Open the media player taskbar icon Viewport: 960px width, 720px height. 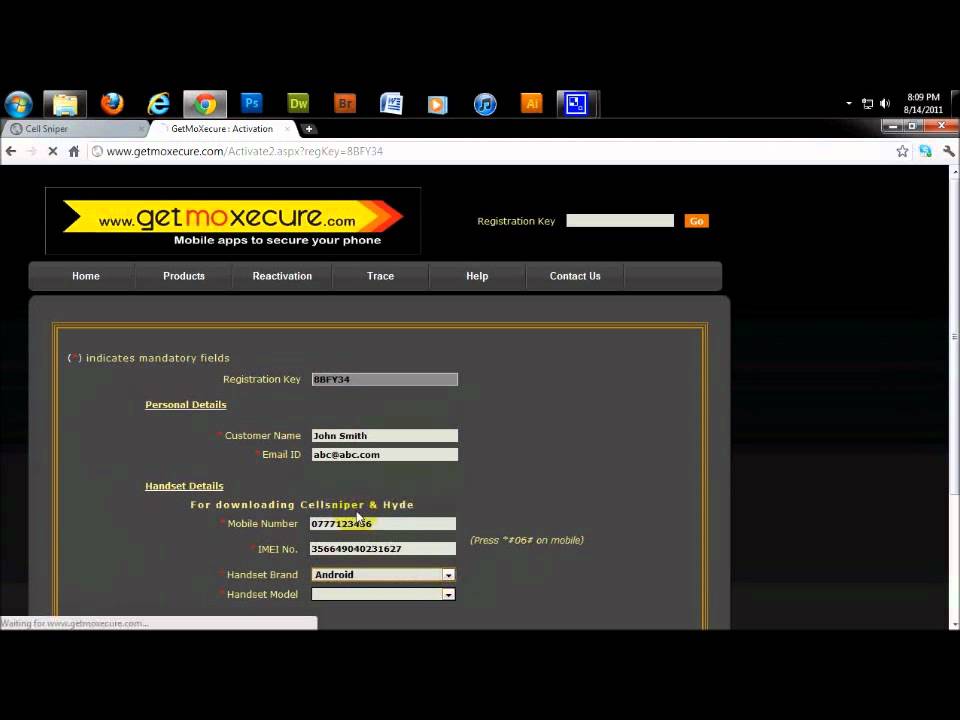tap(438, 105)
